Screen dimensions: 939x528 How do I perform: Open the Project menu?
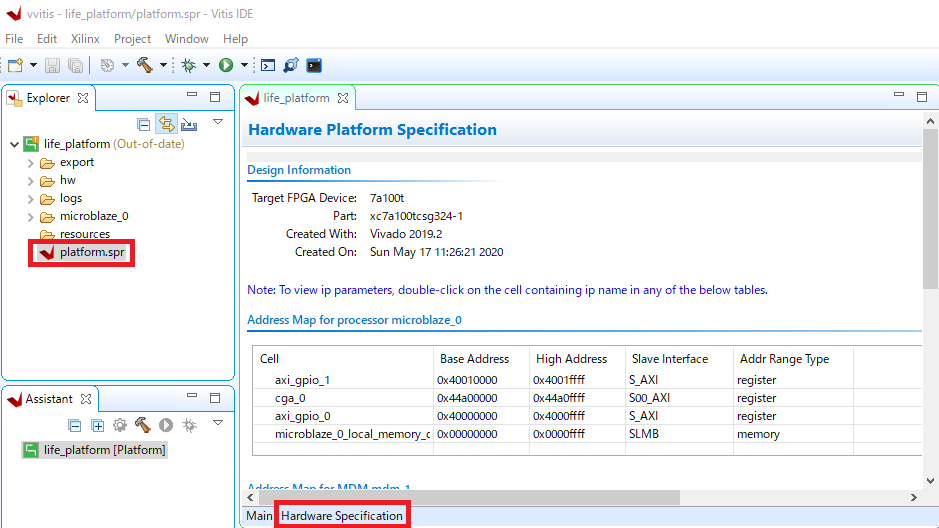[132, 39]
